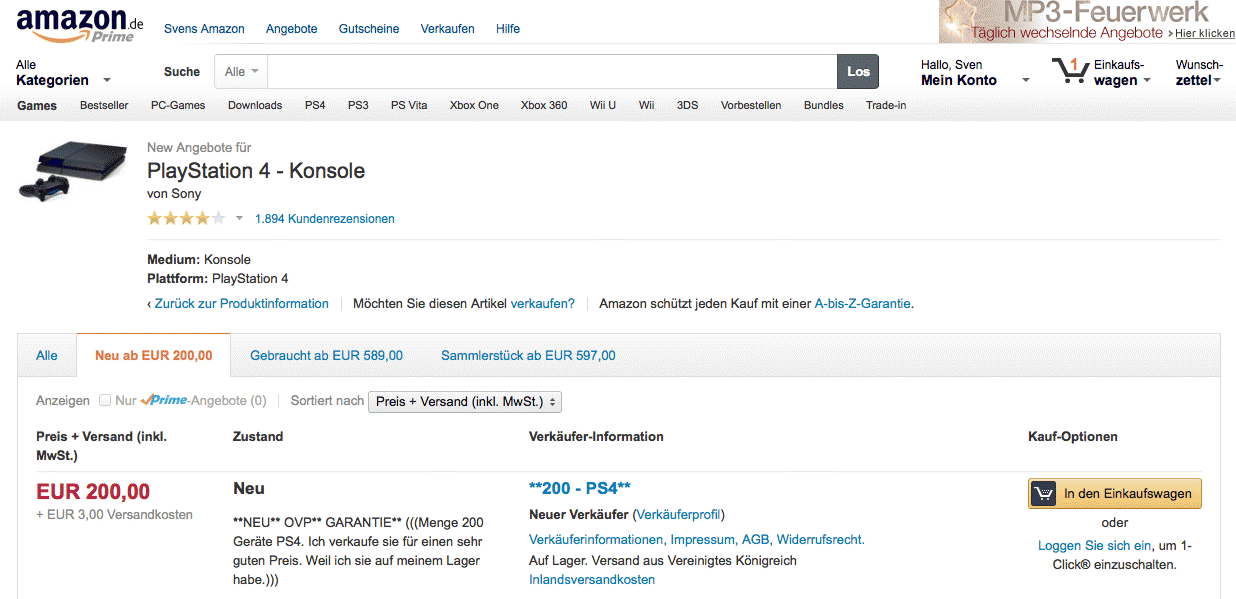Click the verkaufen? link
The width and height of the screenshot is (1236, 599).
pyautogui.click(x=543, y=303)
